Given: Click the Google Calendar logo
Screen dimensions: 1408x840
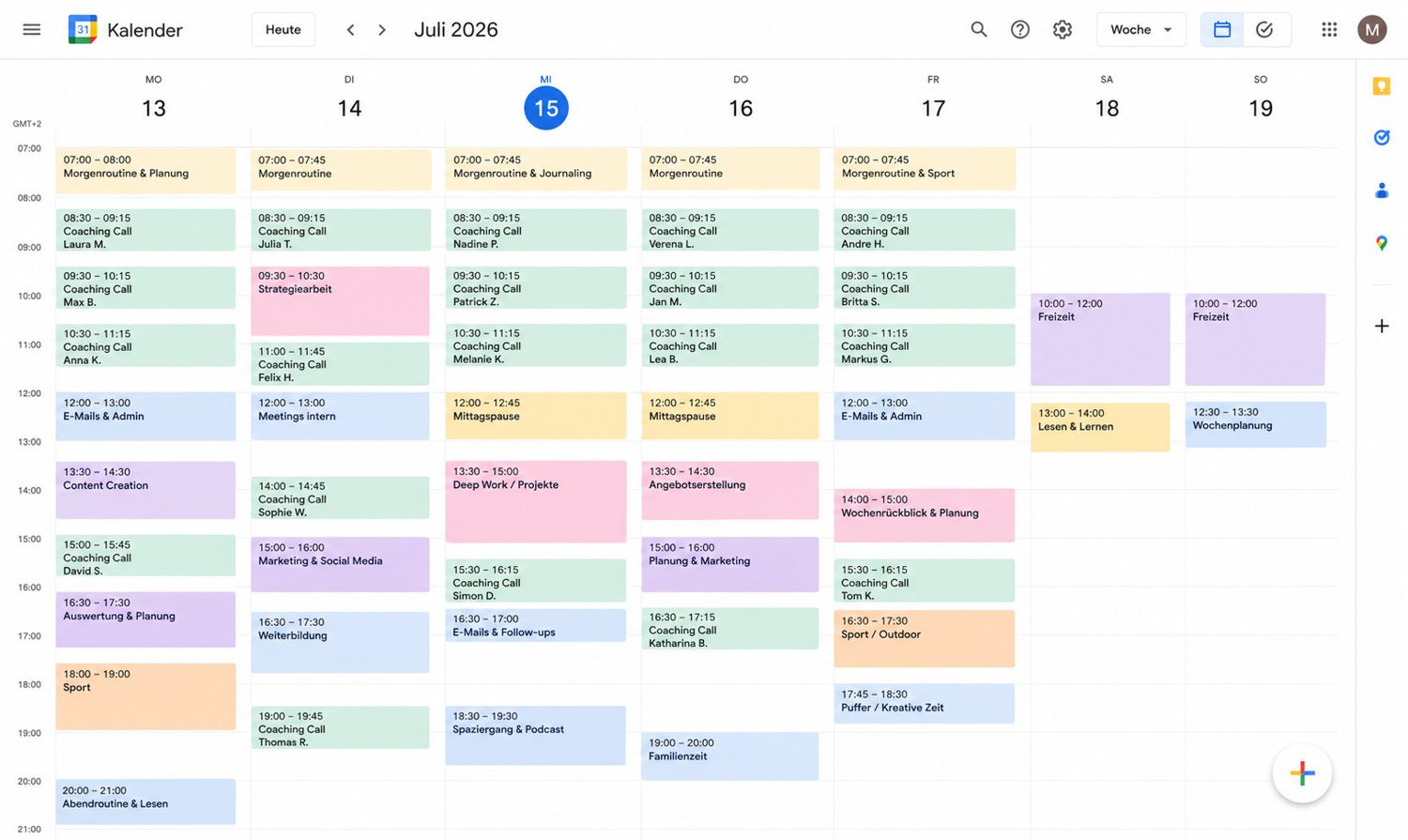Looking at the screenshot, I should 83,29.
